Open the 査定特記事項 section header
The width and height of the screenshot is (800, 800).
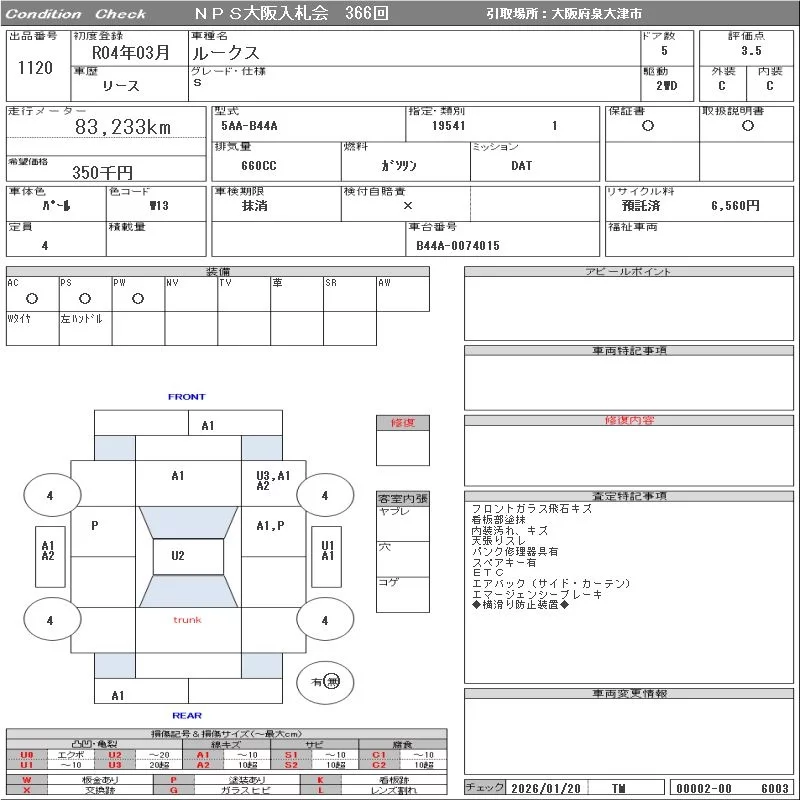[630, 496]
